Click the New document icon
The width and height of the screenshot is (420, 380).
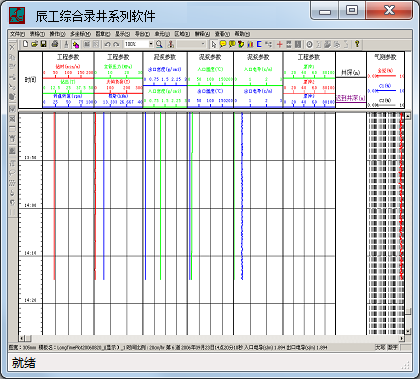[x=25, y=44]
